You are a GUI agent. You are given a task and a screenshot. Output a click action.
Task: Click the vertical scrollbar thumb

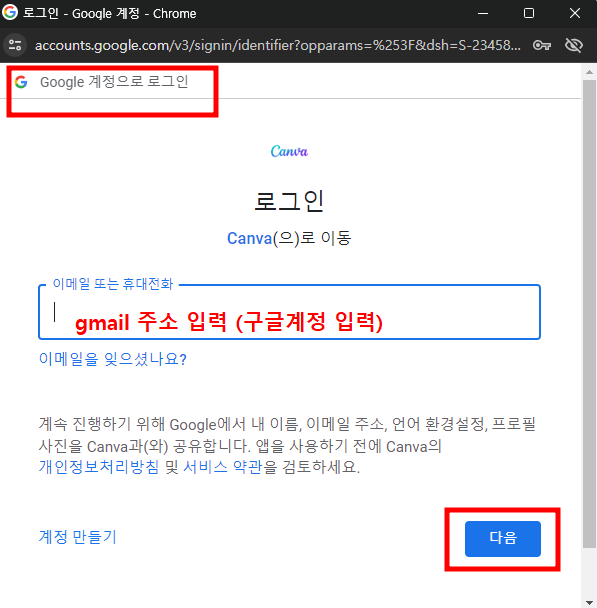coord(589,314)
